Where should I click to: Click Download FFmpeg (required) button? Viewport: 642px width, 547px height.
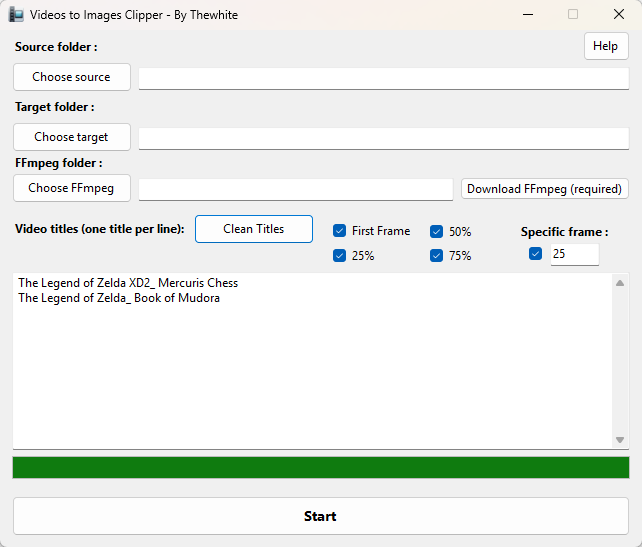click(x=545, y=189)
